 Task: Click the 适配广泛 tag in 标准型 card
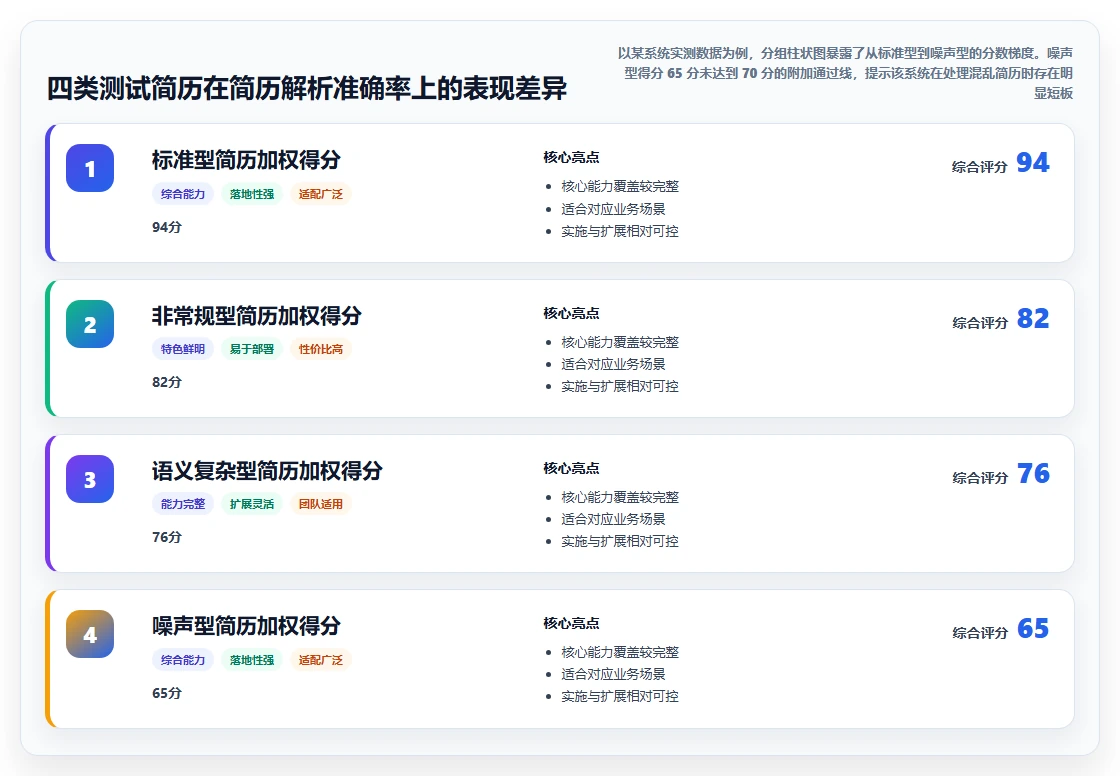click(321, 194)
